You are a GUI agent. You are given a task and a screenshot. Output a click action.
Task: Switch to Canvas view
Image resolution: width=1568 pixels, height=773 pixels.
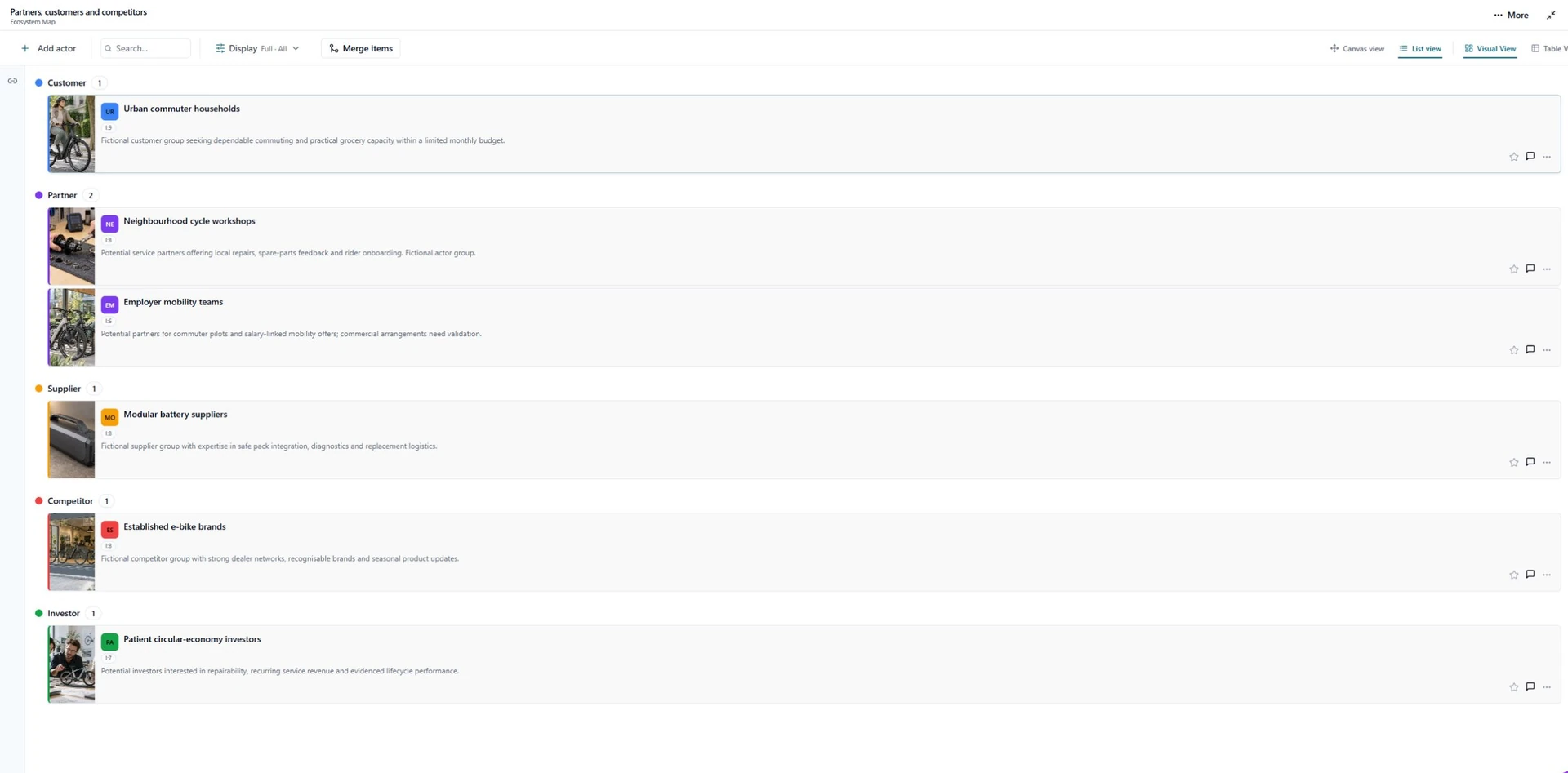[1357, 49]
